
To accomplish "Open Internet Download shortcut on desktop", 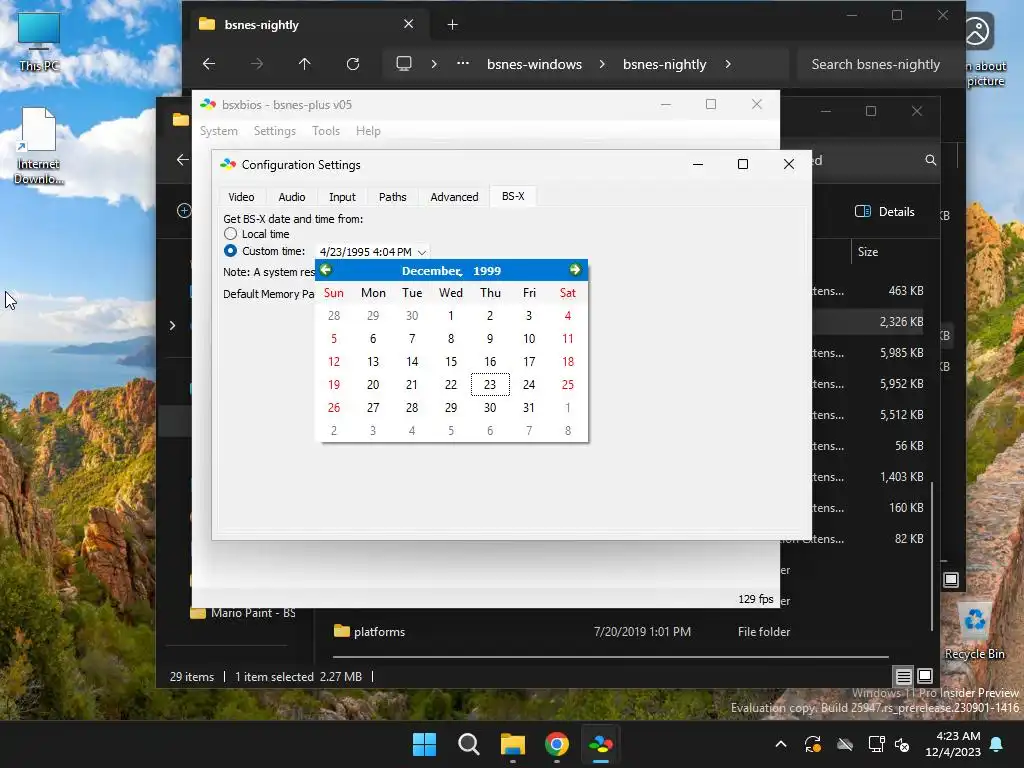I will click(39, 145).
